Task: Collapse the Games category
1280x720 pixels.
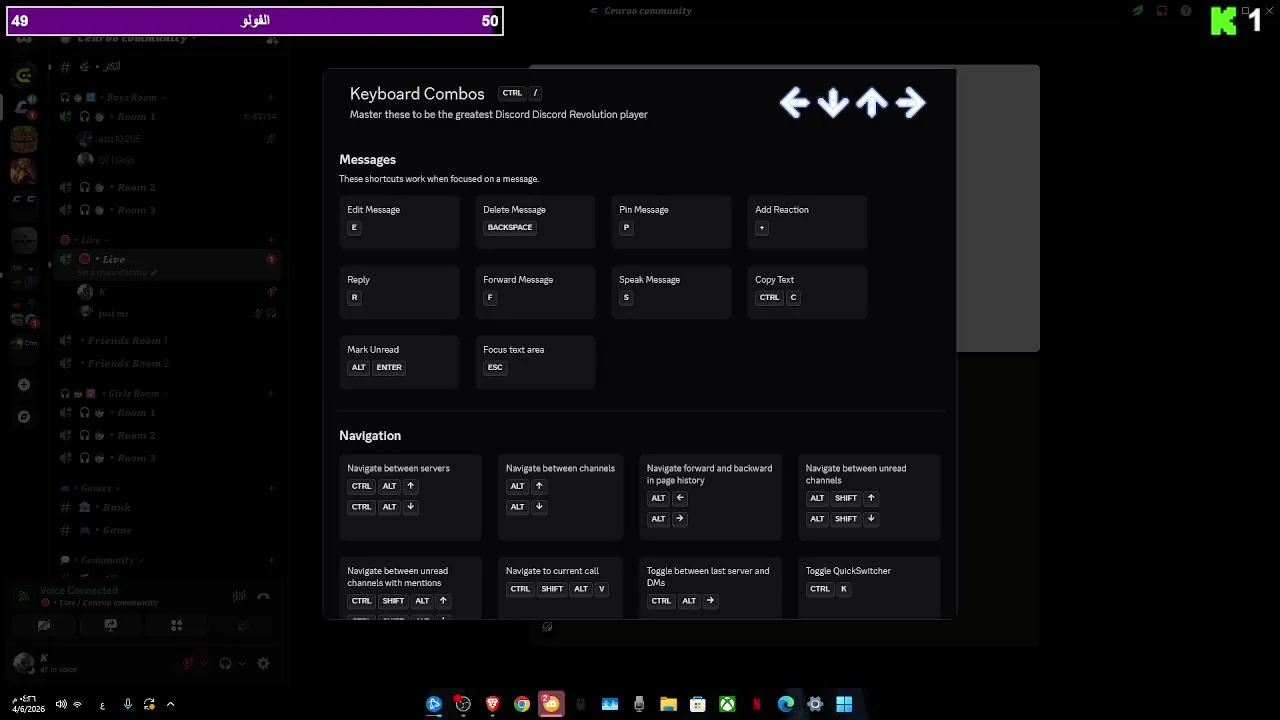Action: (90, 489)
